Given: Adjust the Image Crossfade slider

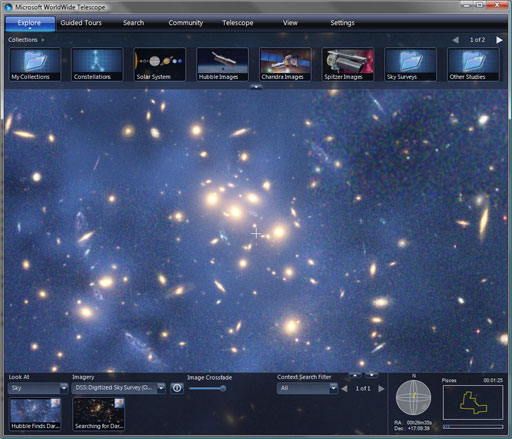Looking at the screenshot, I should 208,388.
